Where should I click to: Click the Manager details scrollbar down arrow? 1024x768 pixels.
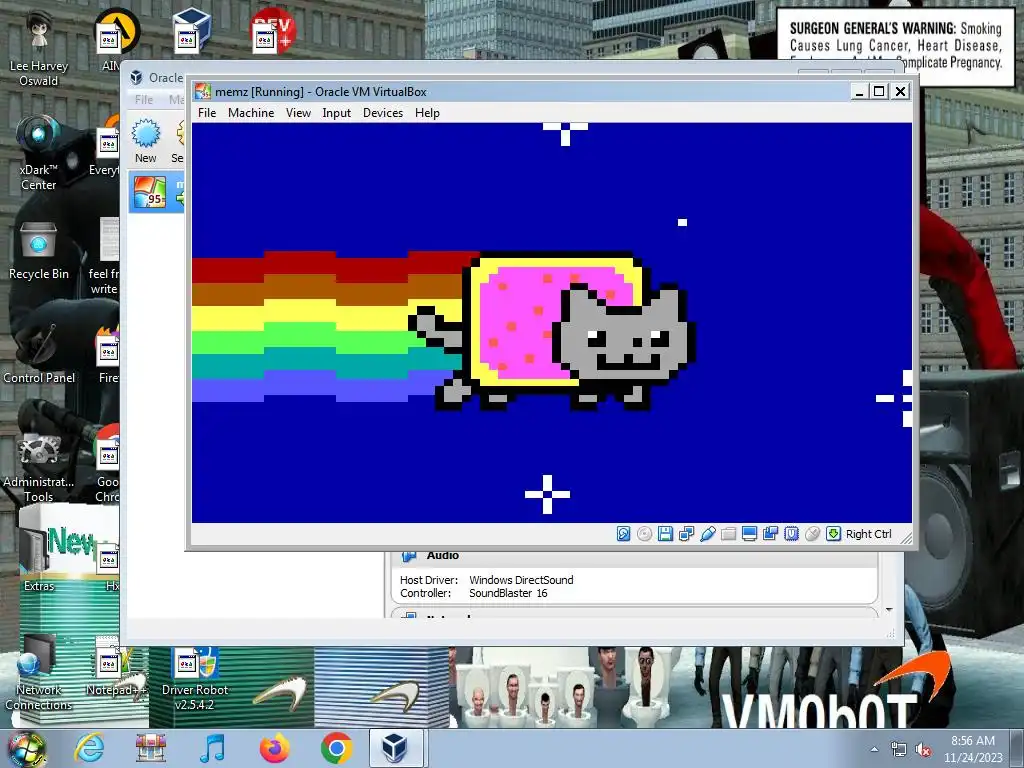889,610
